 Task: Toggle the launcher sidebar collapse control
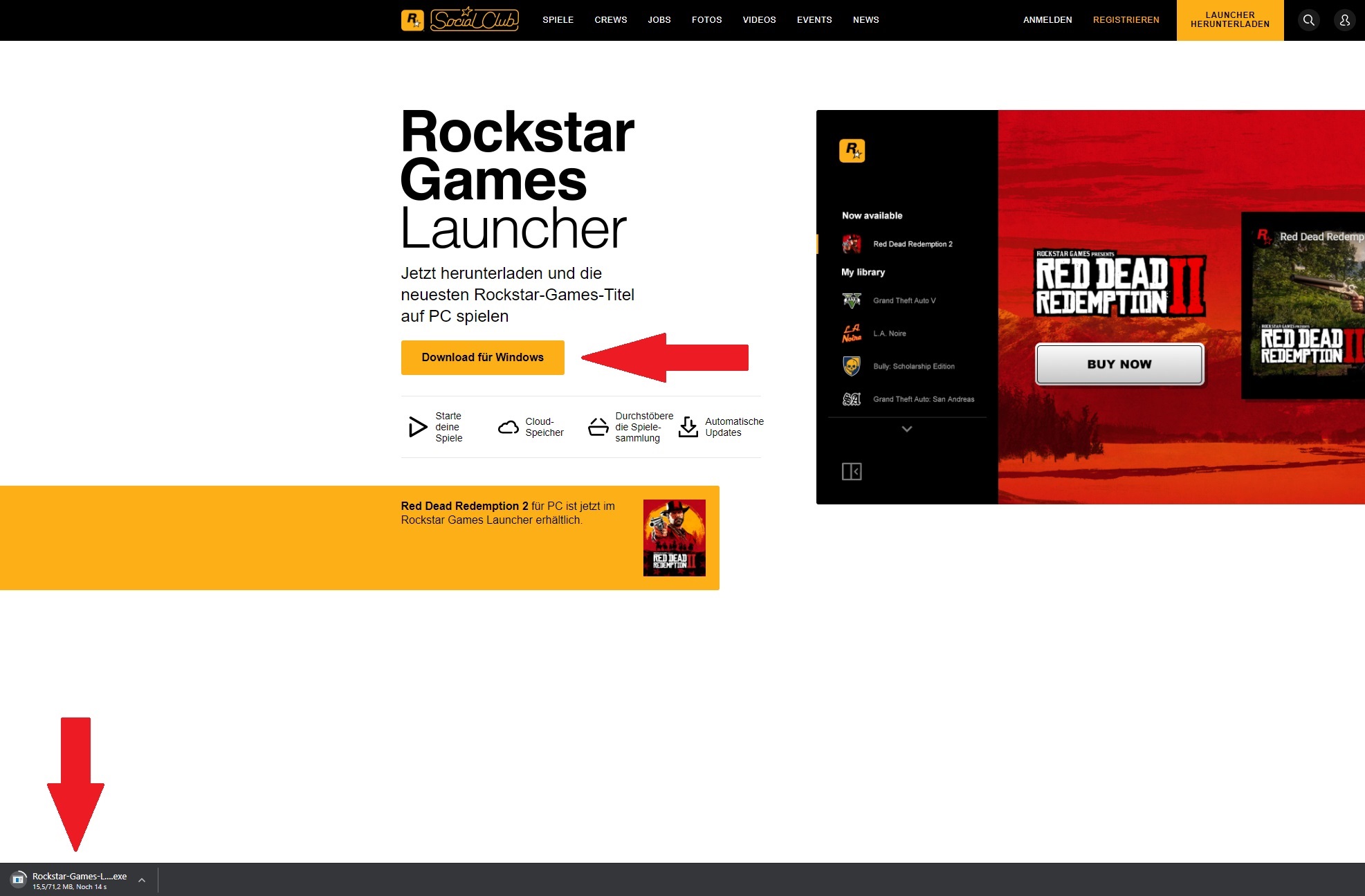(x=853, y=471)
